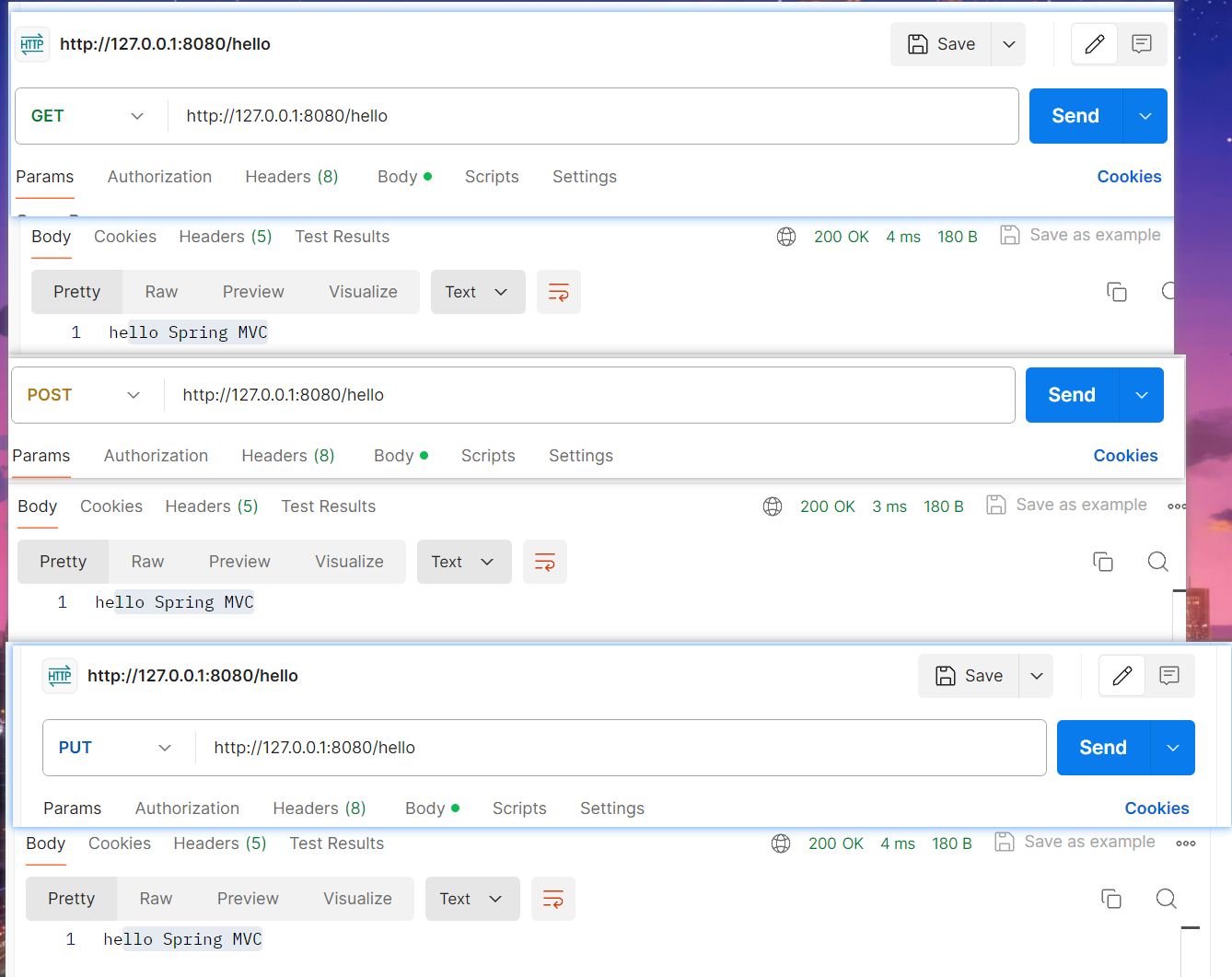1232x977 pixels.
Task: Switch PUT response view to Visualize
Action: pos(357,899)
